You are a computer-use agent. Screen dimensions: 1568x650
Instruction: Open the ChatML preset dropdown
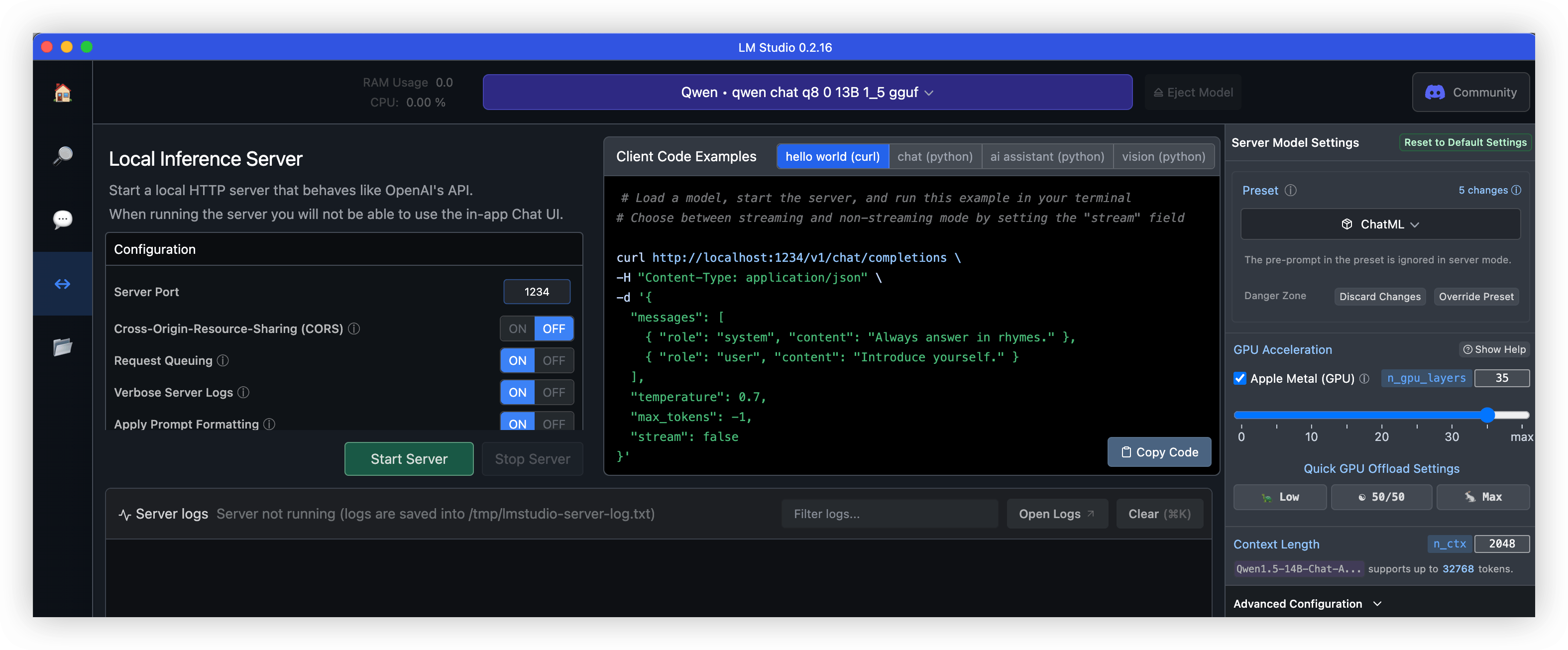[x=1380, y=224]
